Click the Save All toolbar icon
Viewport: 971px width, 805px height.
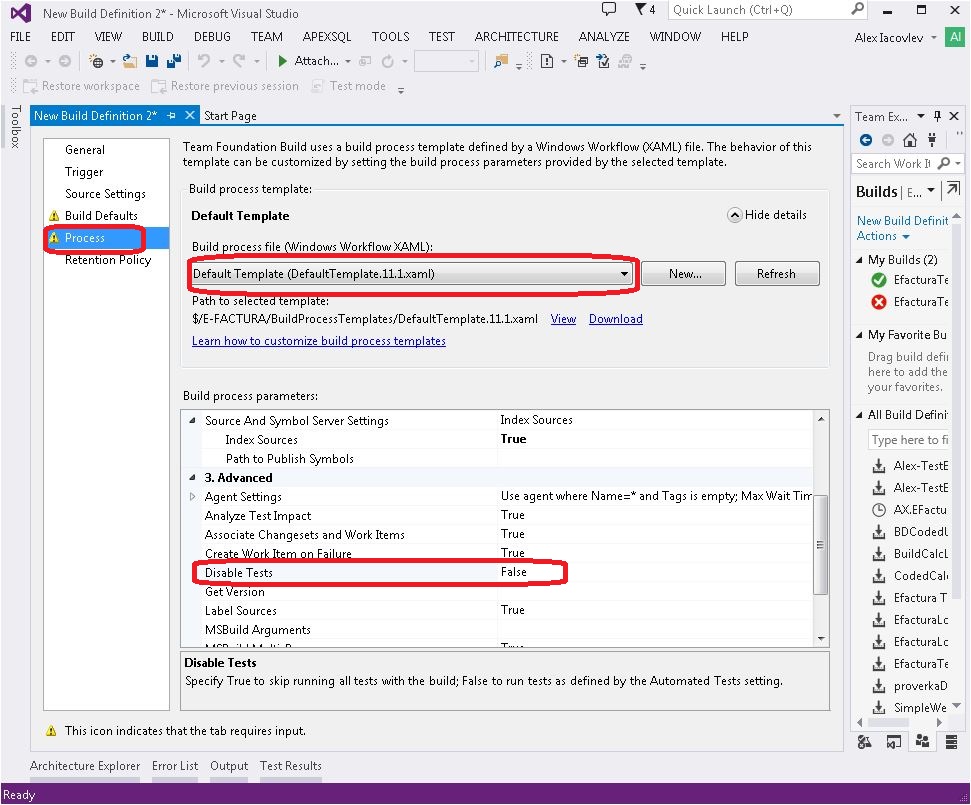click(174, 61)
